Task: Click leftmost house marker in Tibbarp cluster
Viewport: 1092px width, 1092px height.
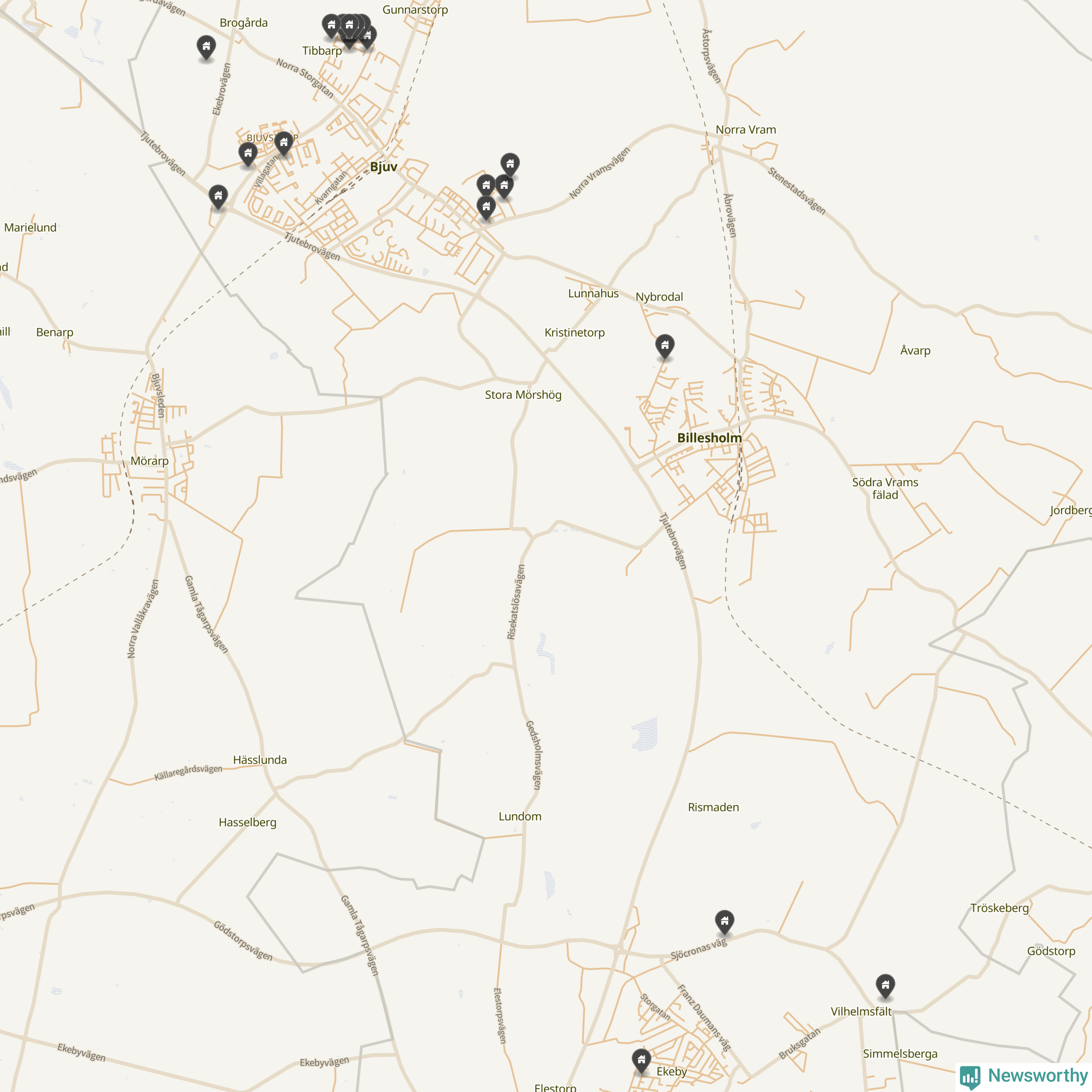Action: coord(331,26)
